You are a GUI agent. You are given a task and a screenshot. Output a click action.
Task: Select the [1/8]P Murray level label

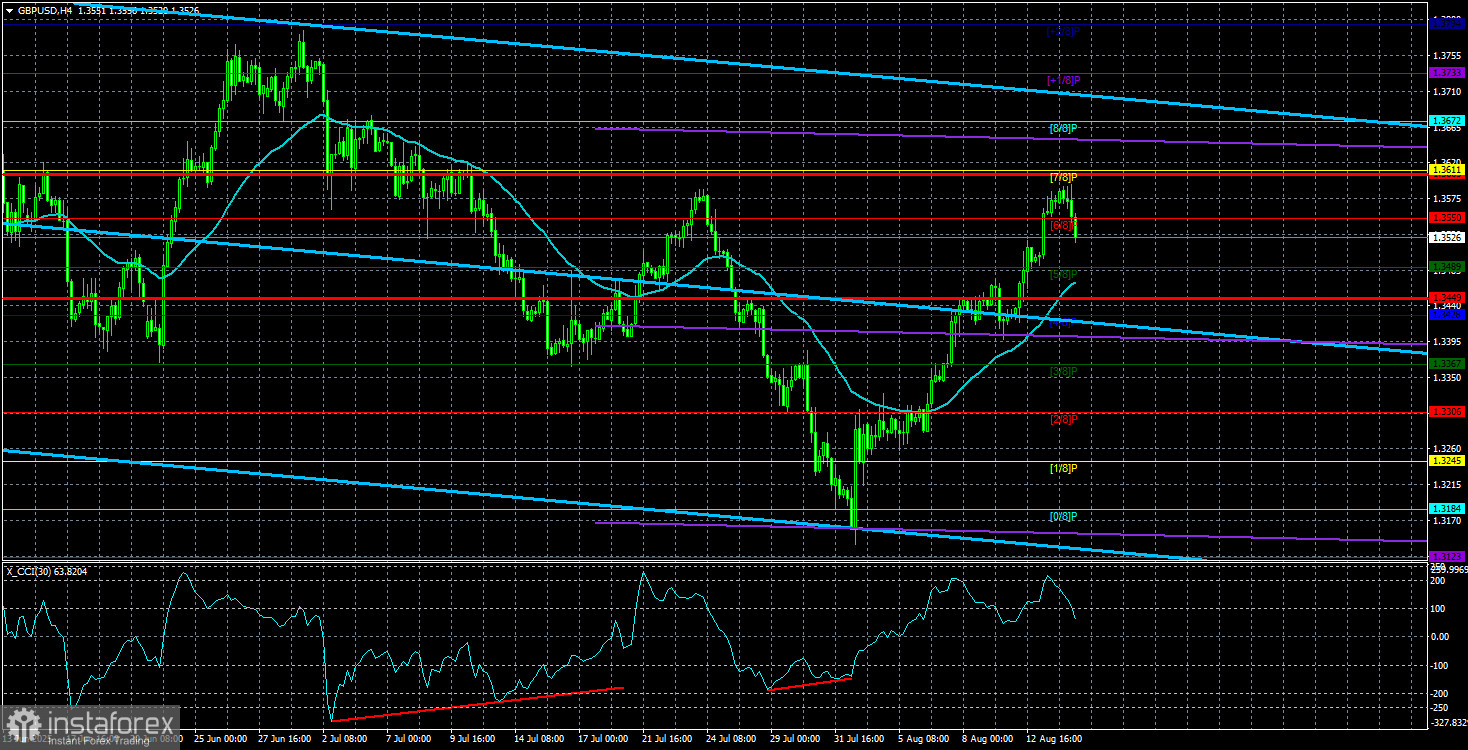(1063, 468)
